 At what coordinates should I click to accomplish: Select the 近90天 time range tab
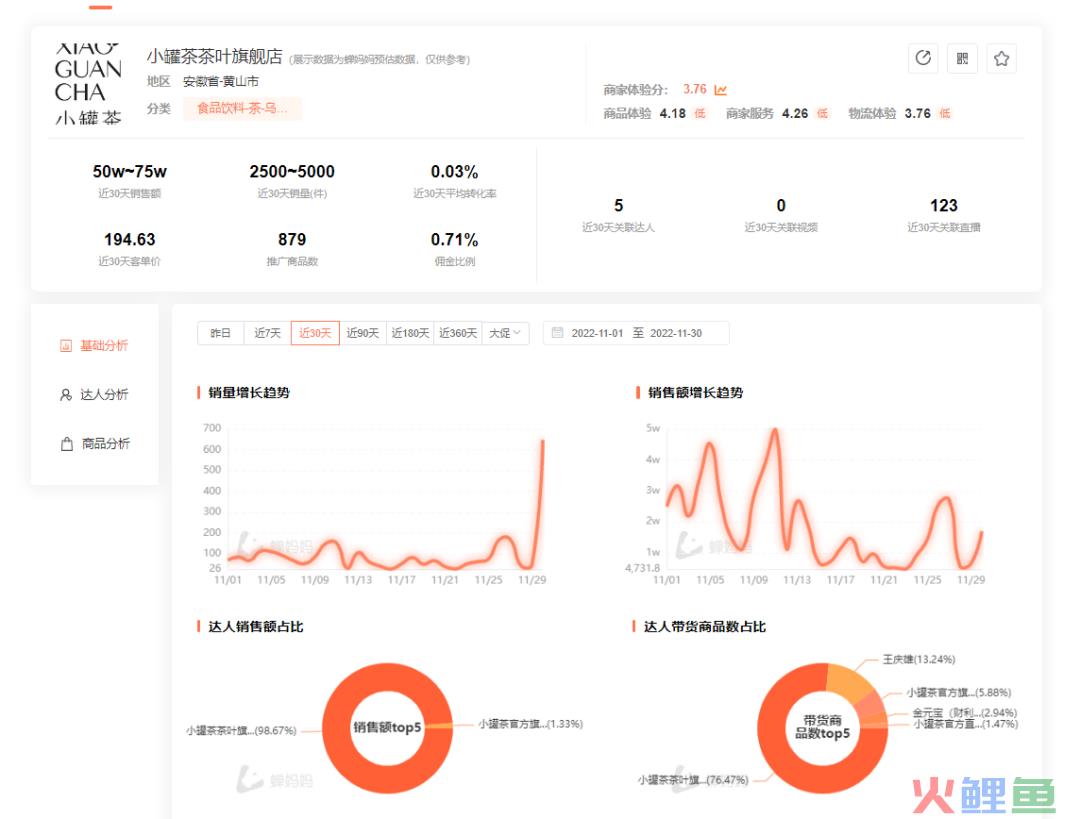pos(362,333)
